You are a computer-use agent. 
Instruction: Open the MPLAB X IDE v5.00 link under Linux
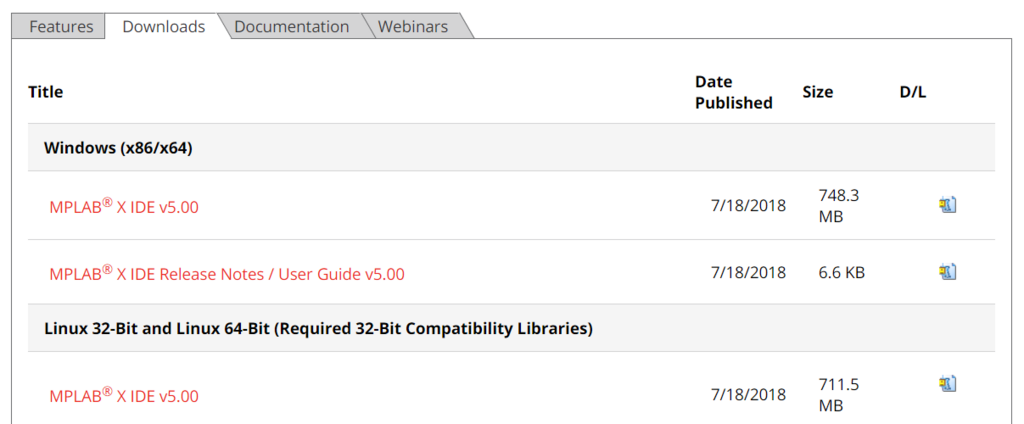124,395
